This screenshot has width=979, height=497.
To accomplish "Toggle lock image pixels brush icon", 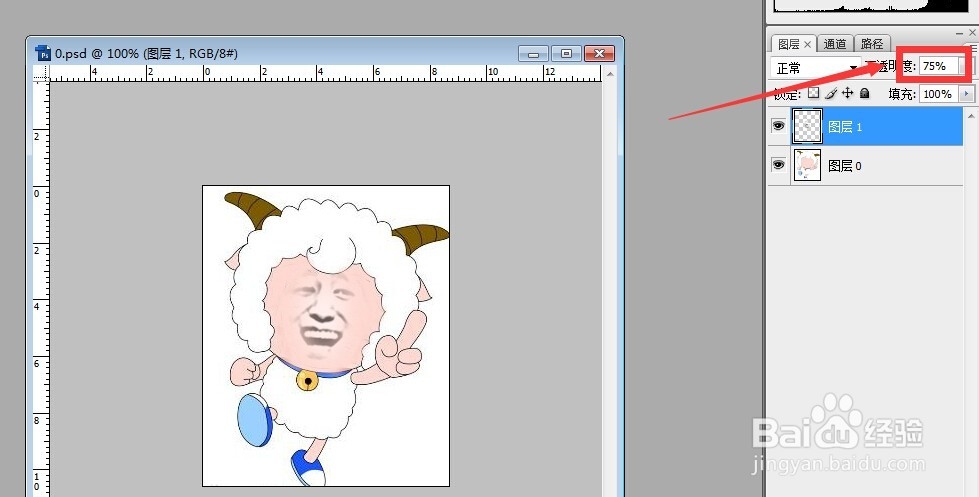I will coord(830,93).
